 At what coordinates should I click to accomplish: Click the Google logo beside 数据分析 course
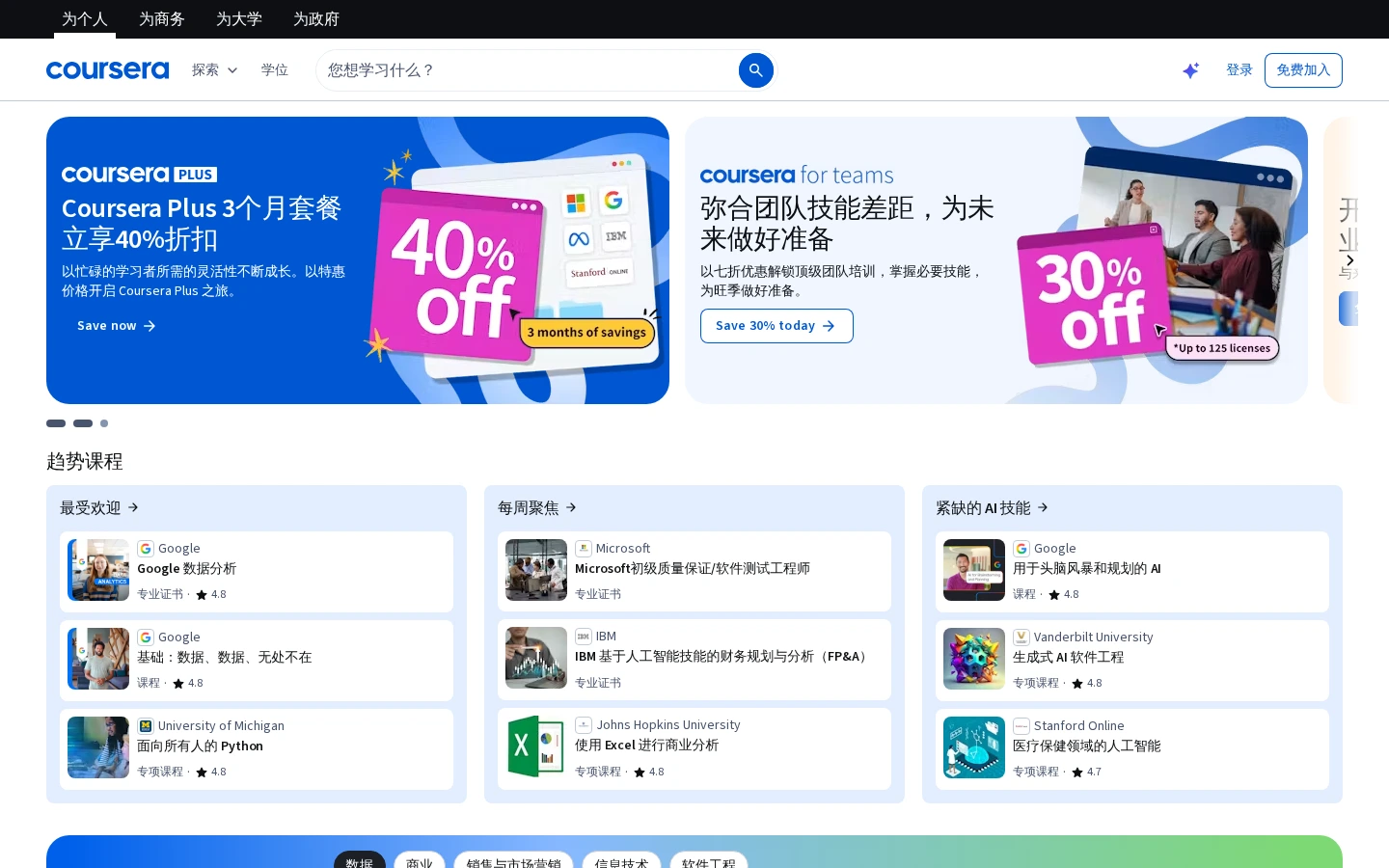point(146,549)
